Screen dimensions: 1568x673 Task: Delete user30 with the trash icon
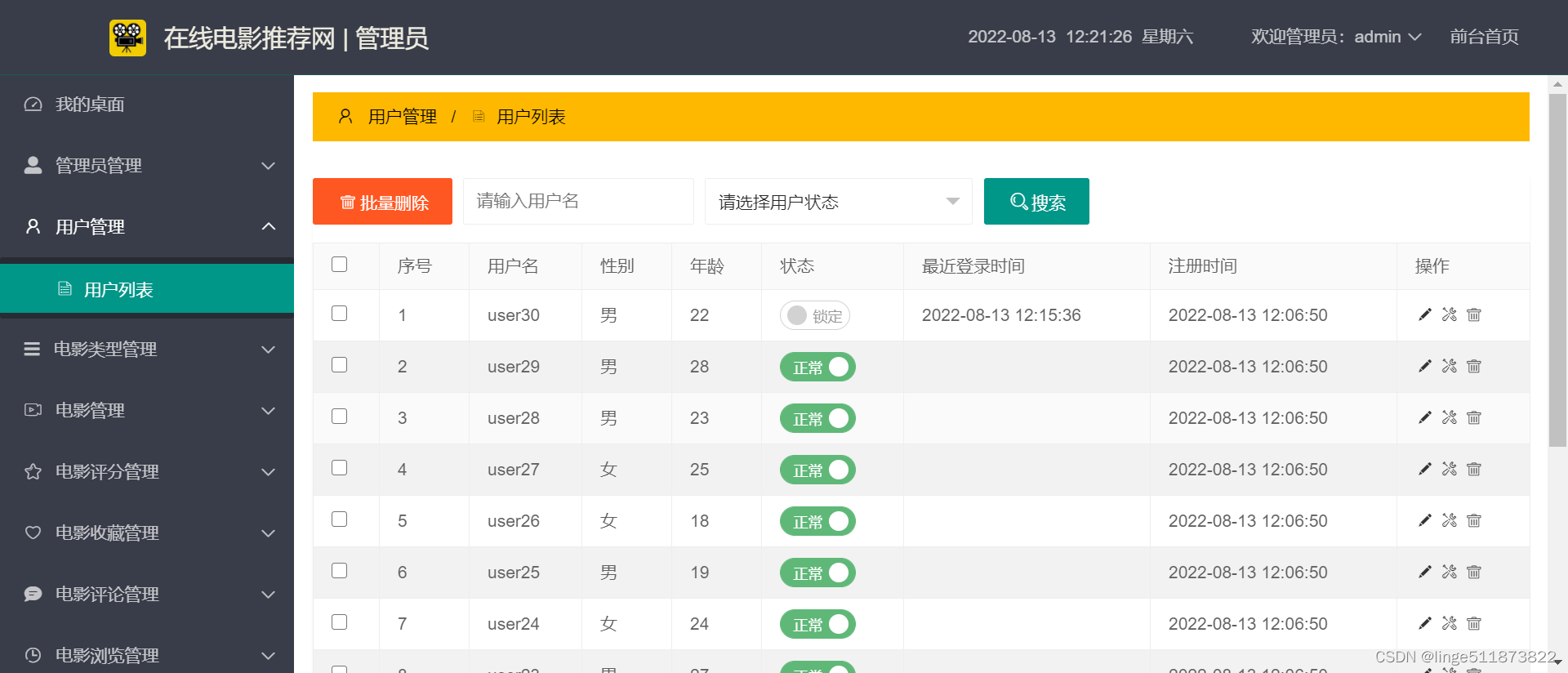tap(1474, 314)
